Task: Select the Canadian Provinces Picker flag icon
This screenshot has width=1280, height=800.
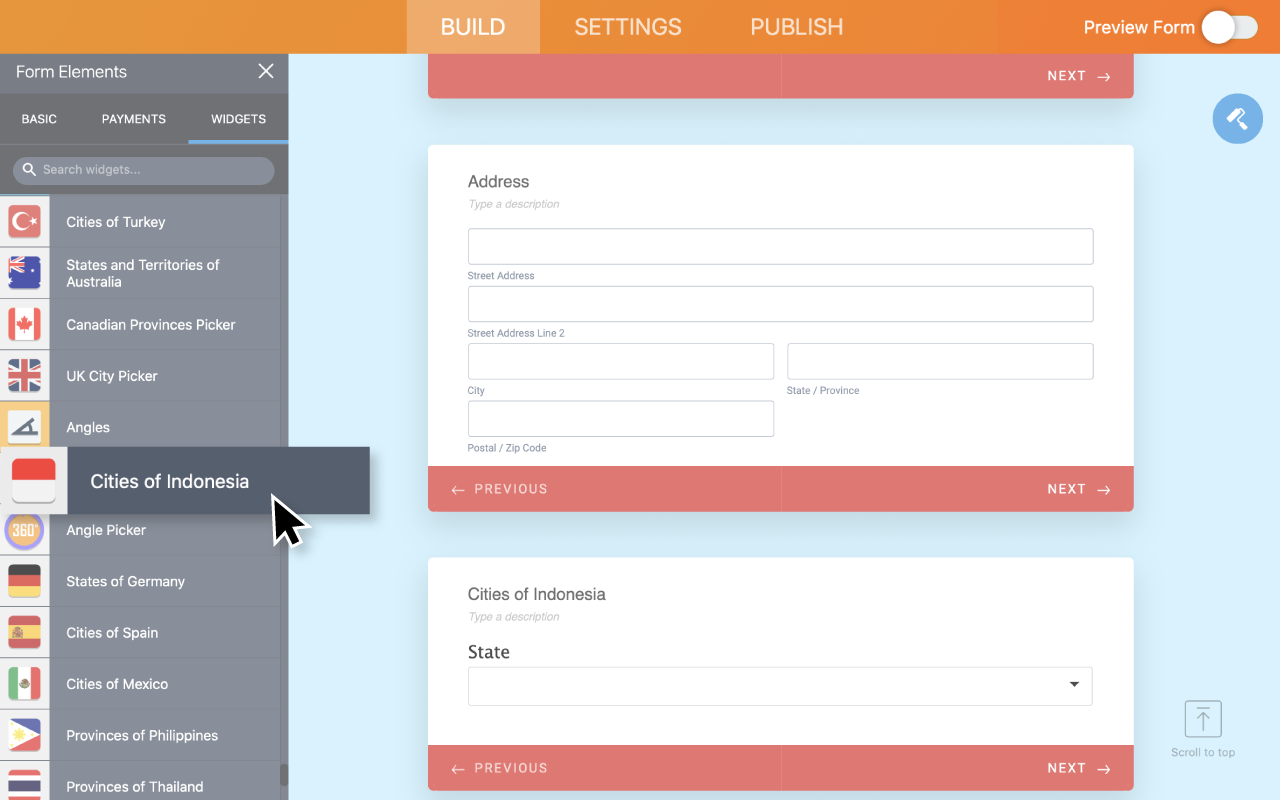Action: 24,324
